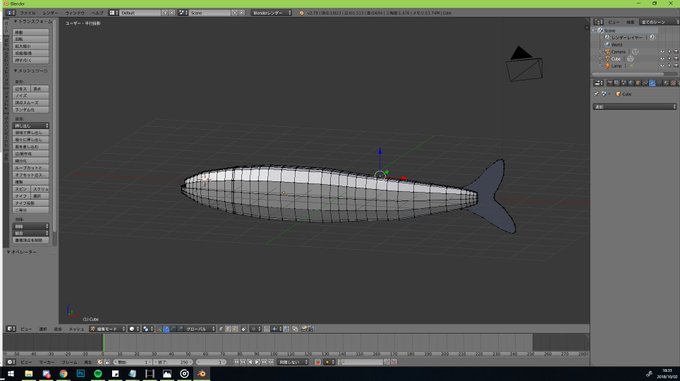Open the Constraints properties tab icon
Viewport: 680px width, 381px height.
point(645,83)
